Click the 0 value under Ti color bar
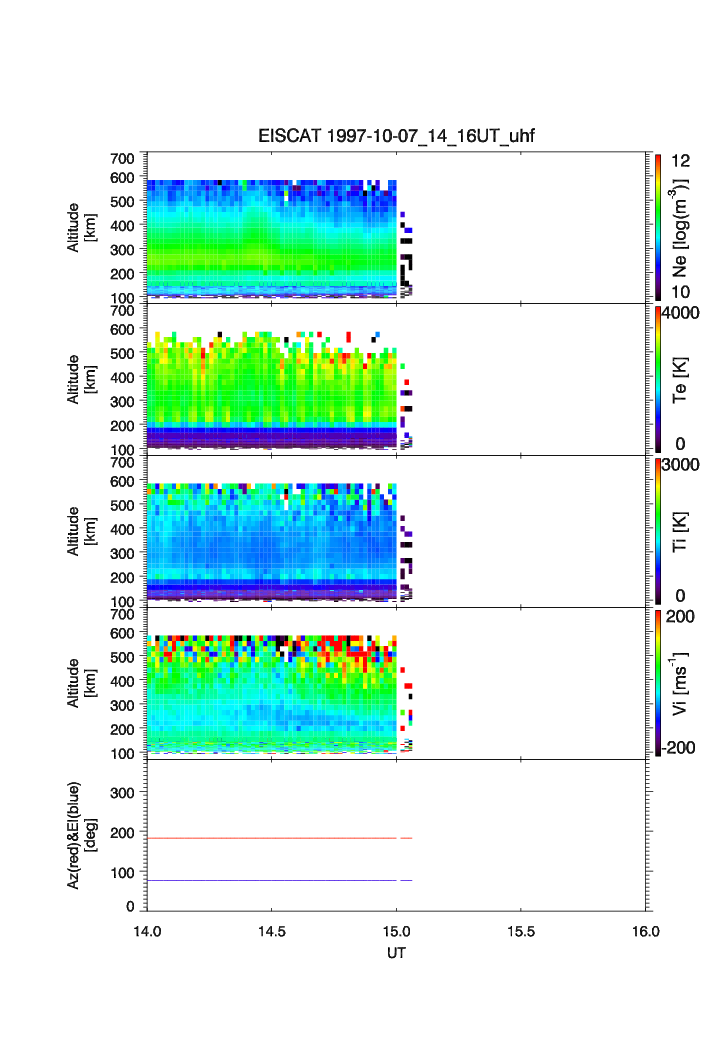The image size is (708, 1063). pos(680,596)
